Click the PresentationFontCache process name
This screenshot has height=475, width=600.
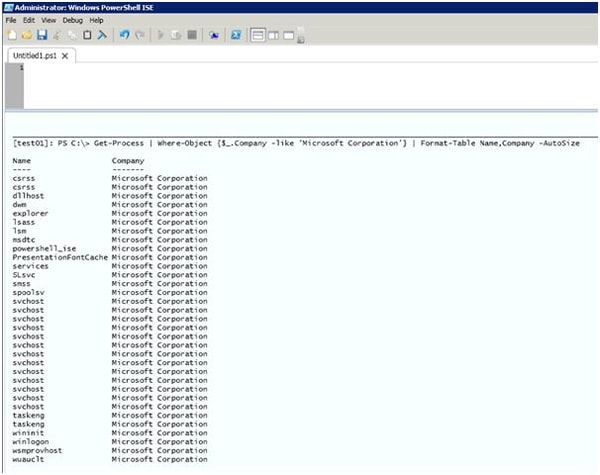point(60,258)
